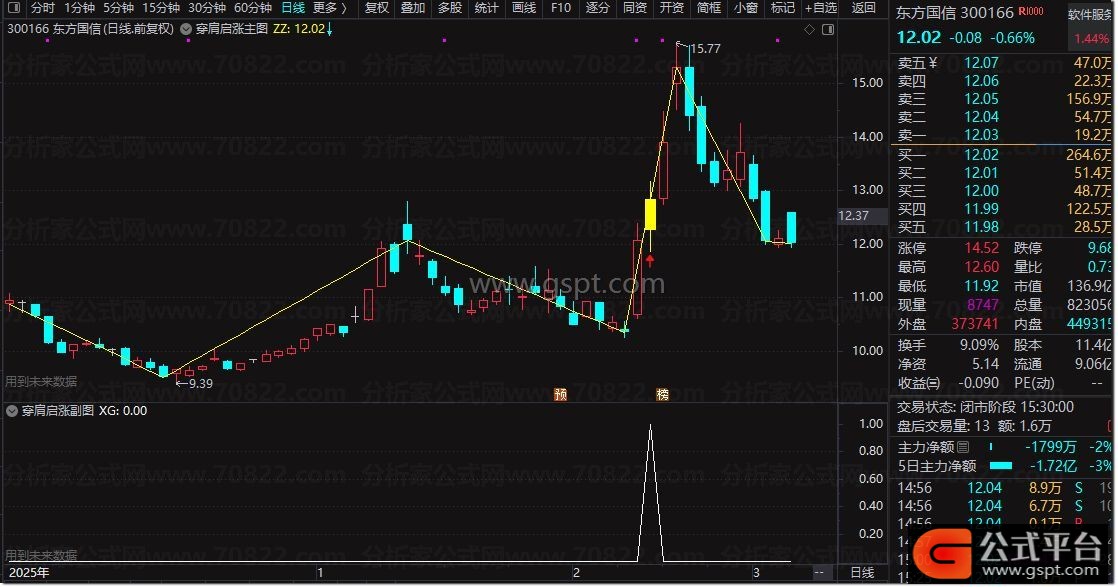Viewport: 1118px width, 587px height.
Task: Toggle 复权 price adjustment
Action: 377,8
